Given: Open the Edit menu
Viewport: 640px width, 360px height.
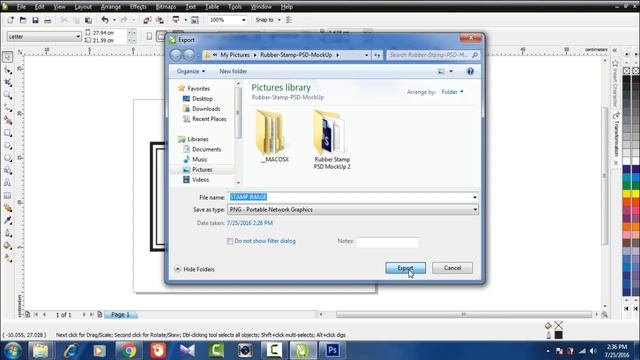Looking at the screenshot, I should click(40, 7).
